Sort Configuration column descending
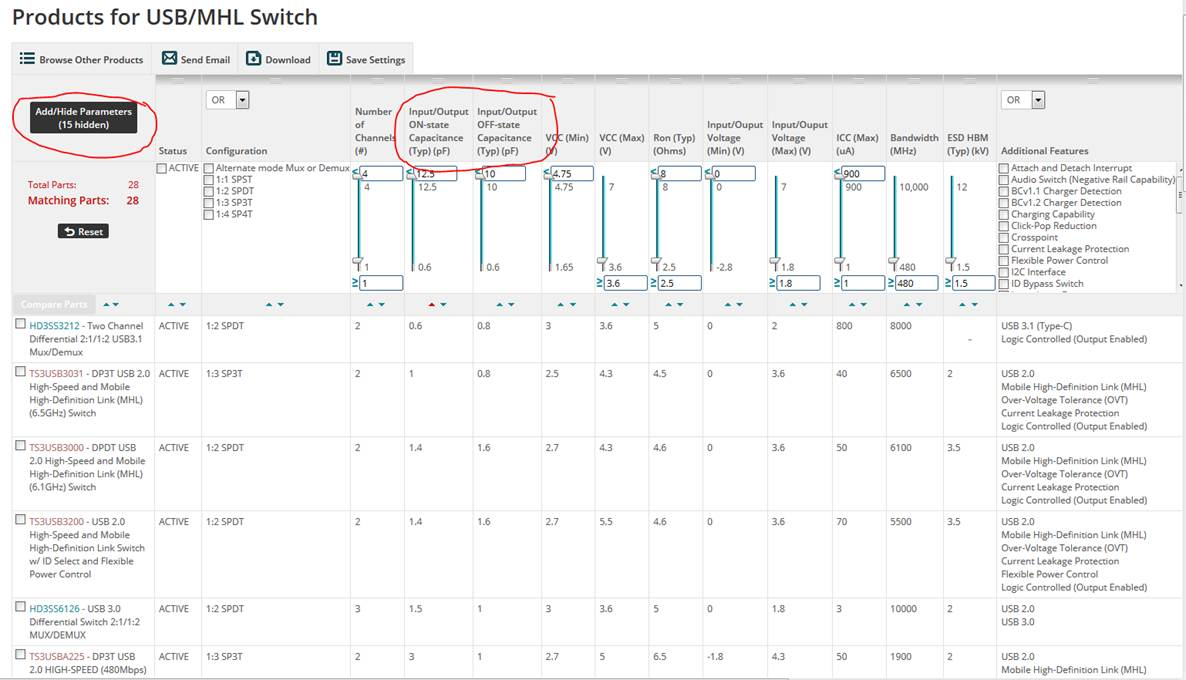Viewport: 1186px width, 680px height. click(281, 304)
